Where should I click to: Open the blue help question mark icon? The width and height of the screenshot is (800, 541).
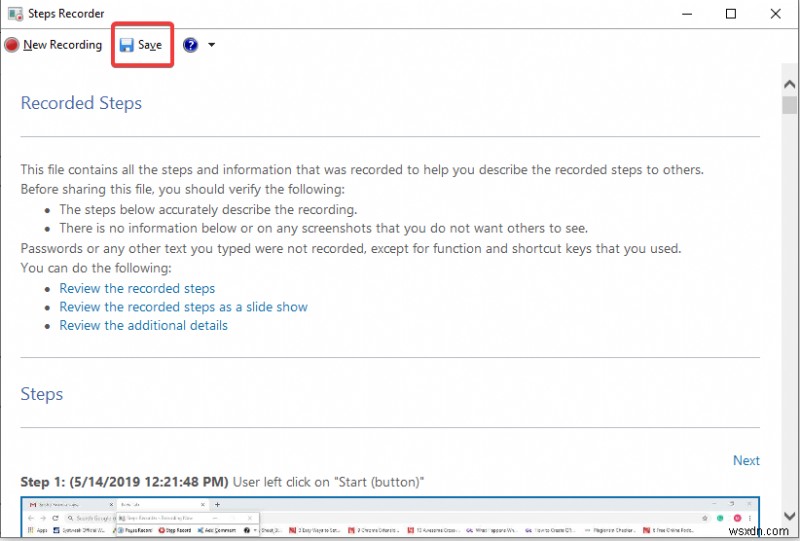tap(190, 45)
